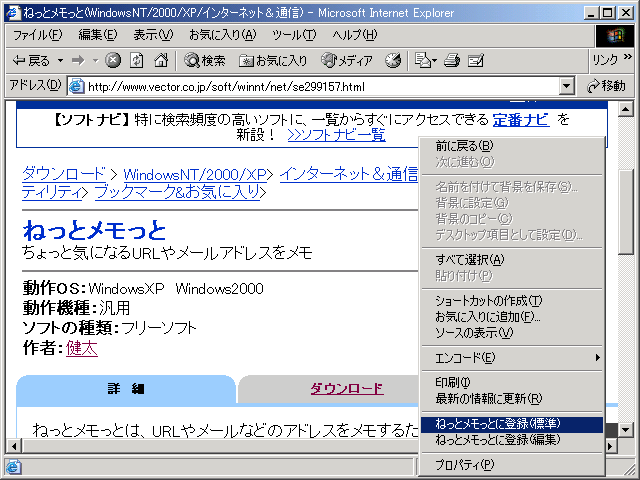The width and height of the screenshot is (640, 480).
Task: Click the text 動作OS: WindowsXP Windows2000
Action: pos(143,289)
